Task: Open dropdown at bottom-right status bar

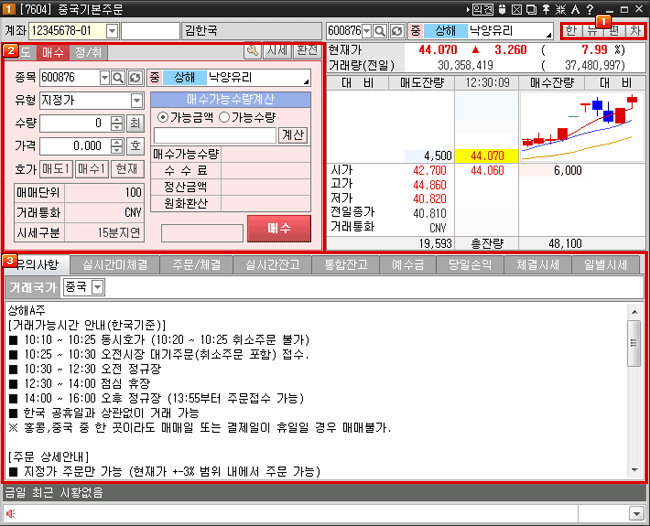Action: point(636,514)
